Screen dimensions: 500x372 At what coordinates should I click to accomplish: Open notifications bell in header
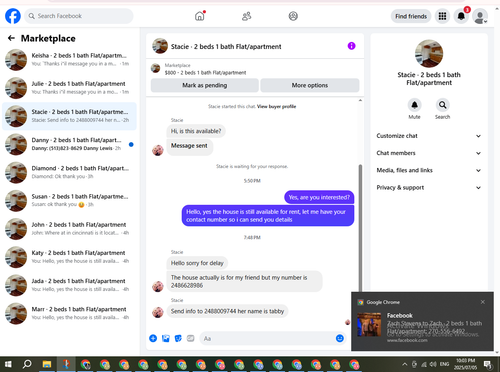461,16
